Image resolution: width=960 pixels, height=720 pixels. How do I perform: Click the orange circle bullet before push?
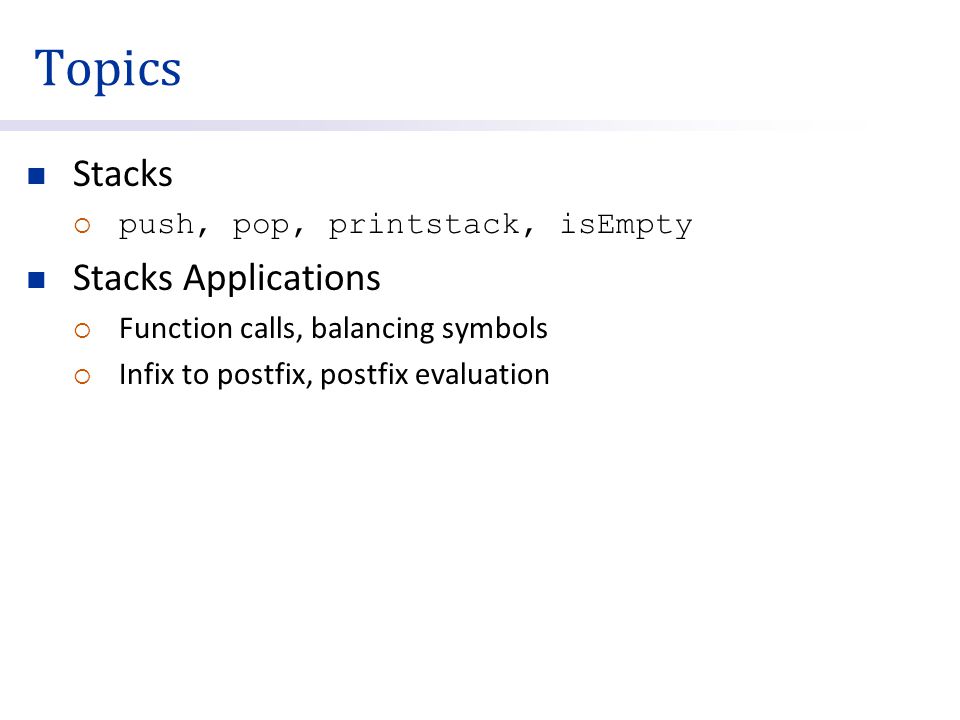[x=82, y=226]
